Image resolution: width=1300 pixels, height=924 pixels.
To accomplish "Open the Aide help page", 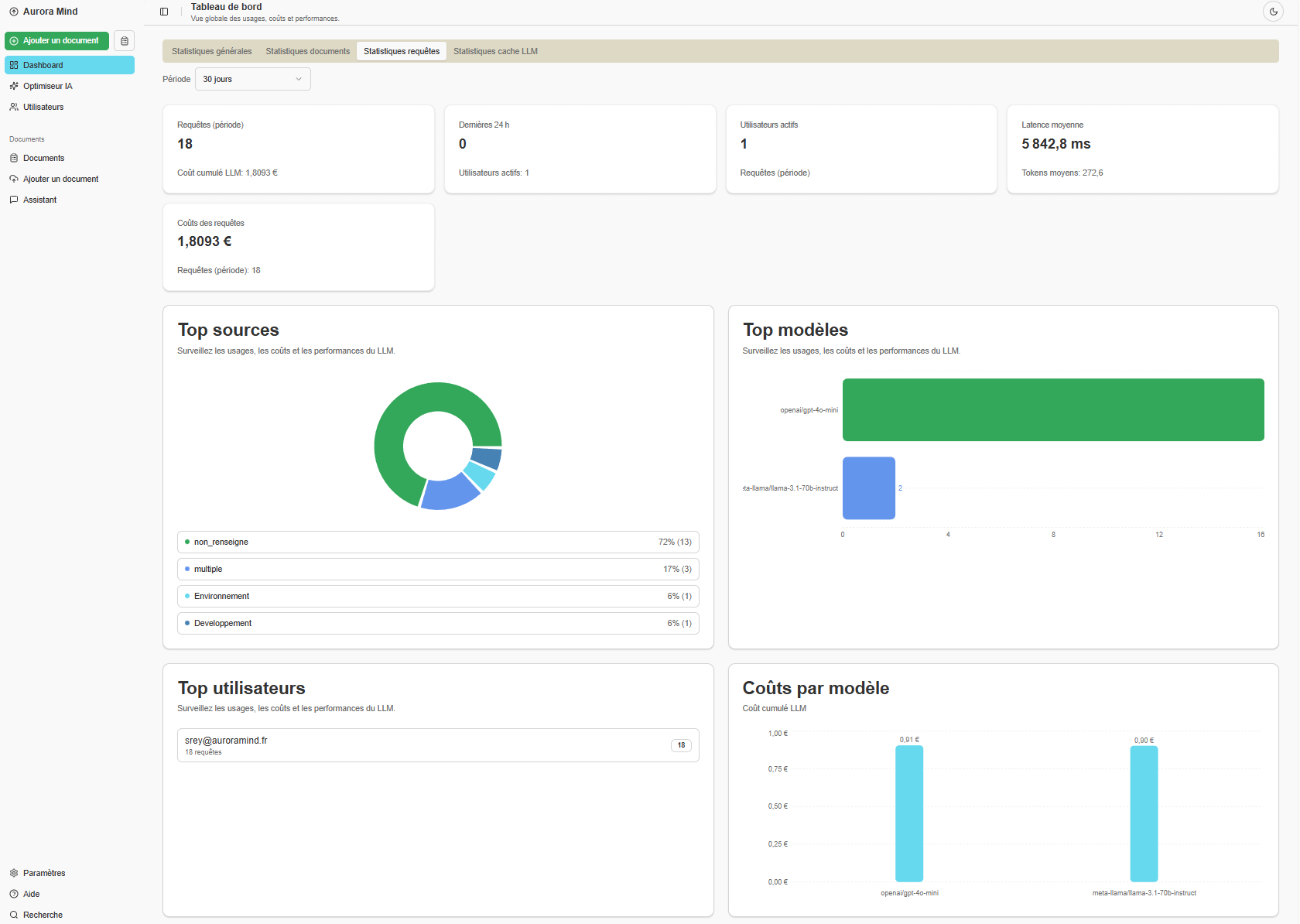I will pos(31,894).
